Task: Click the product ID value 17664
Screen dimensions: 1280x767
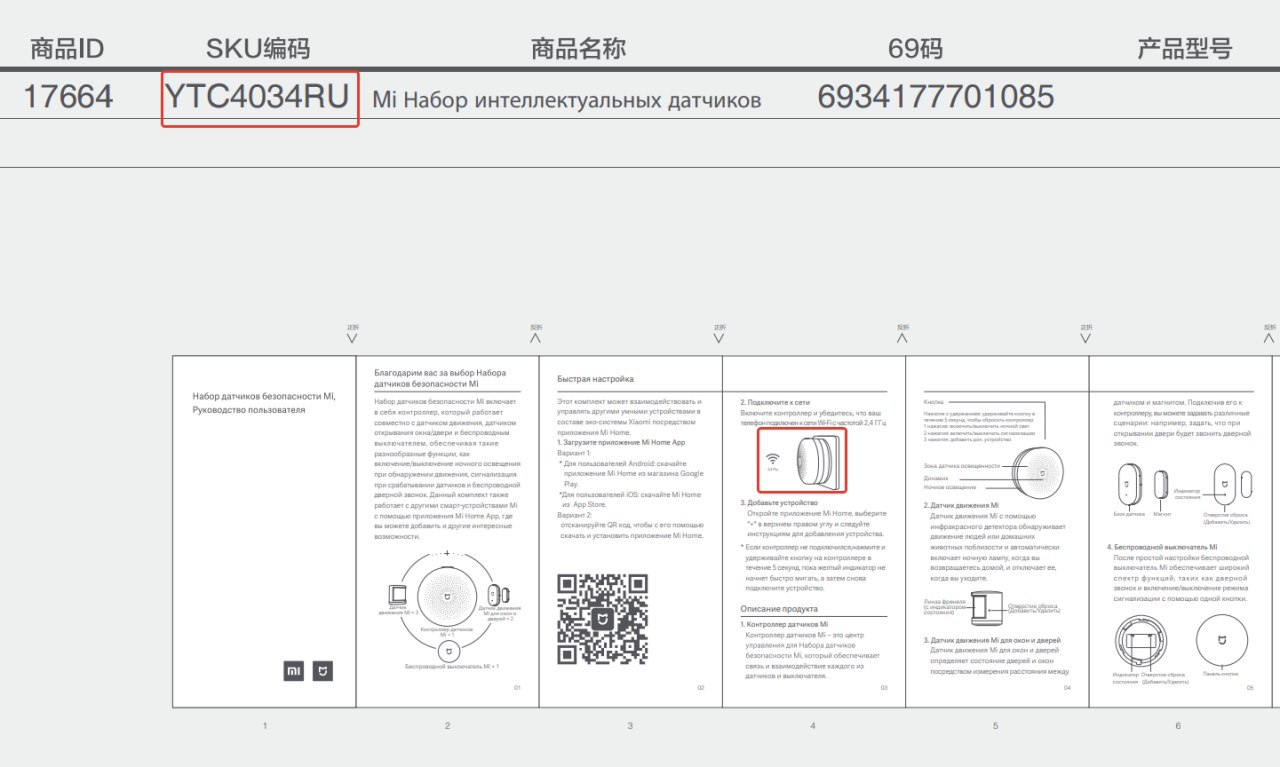Action: (68, 96)
